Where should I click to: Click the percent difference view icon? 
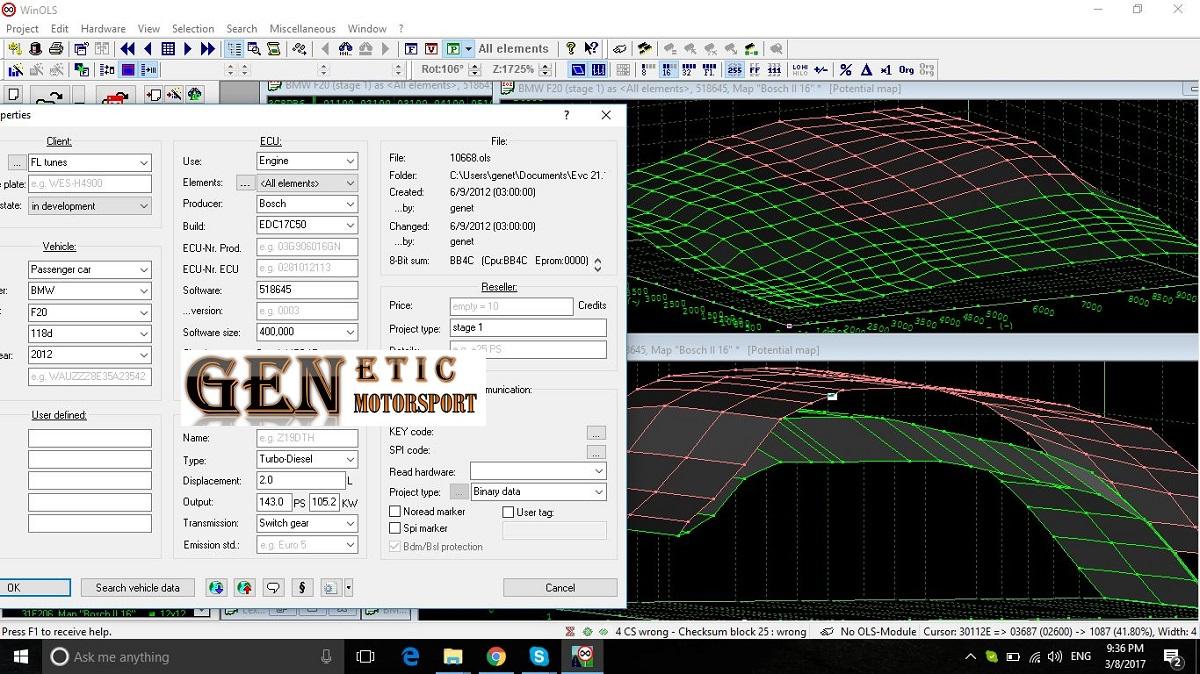(846, 70)
